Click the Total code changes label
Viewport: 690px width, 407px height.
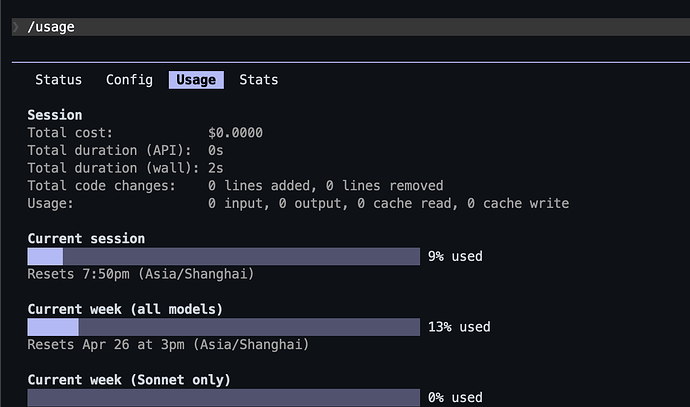pos(102,186)
